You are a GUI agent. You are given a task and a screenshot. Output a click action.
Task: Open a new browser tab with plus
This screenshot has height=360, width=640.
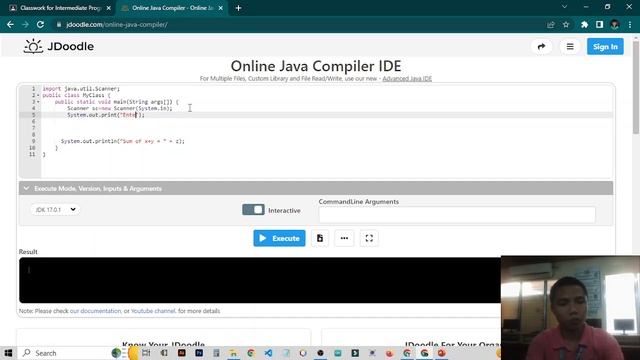click(238, 8)
